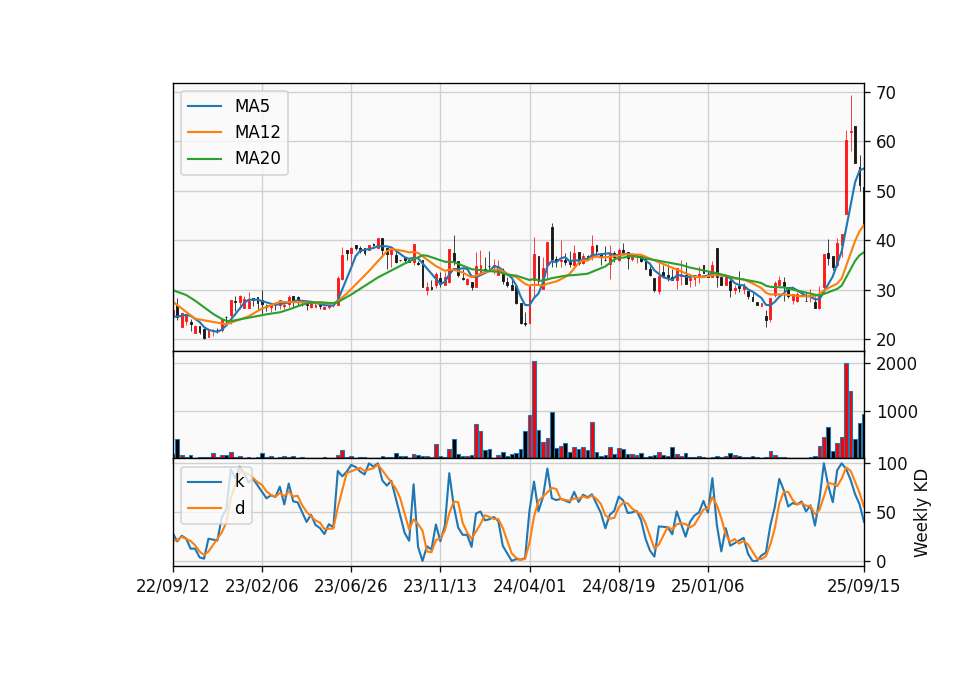Click the MA12 legend label

[257, 132]
